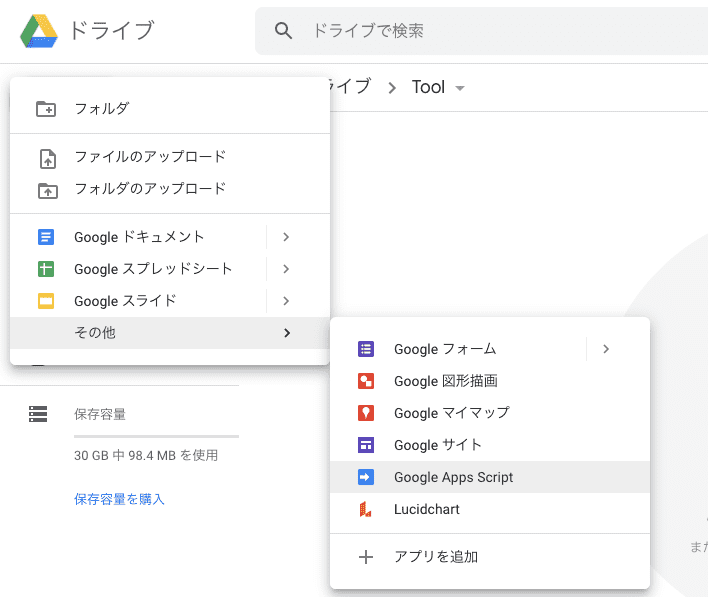Click the Lucidchart orange icon
Image resolution: width=708 pixels, height=597 pixels.
(365, 509)
